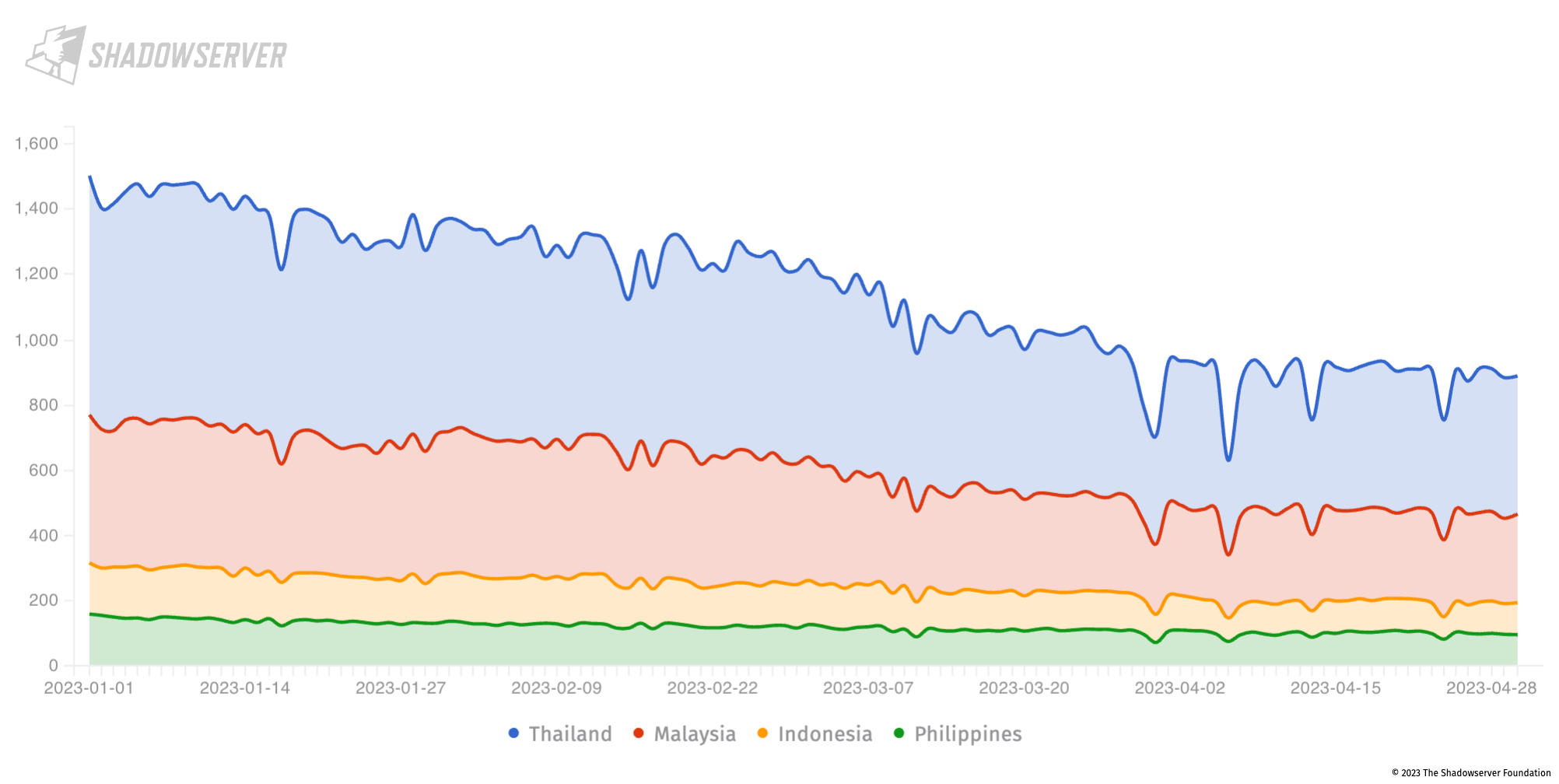Click the blue Thailand legend dot
This screenshot has width=1559, height=784.
(513, 733)
